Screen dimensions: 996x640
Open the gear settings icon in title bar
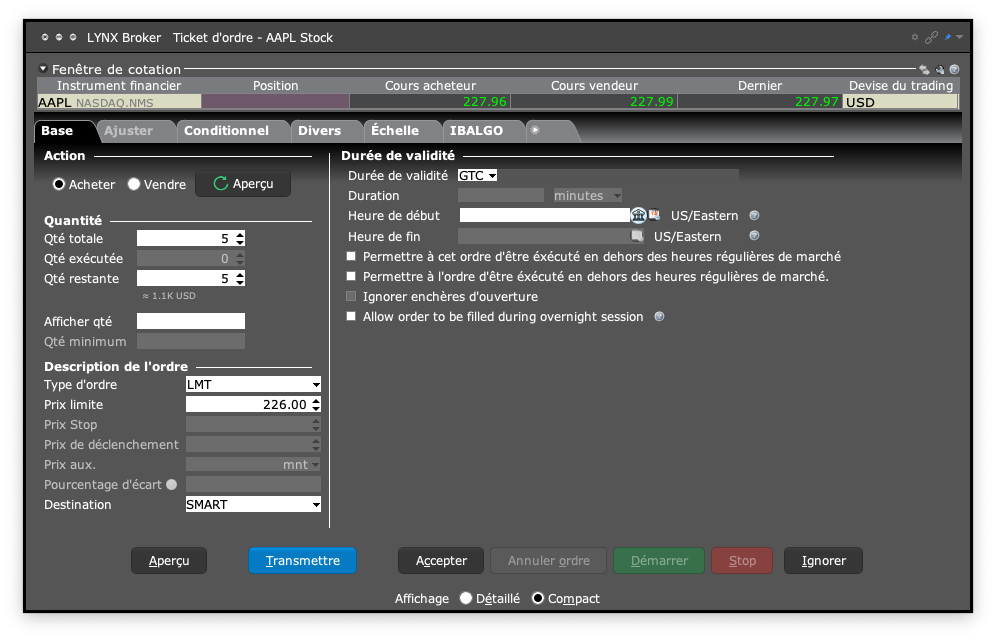click(915, 37)
